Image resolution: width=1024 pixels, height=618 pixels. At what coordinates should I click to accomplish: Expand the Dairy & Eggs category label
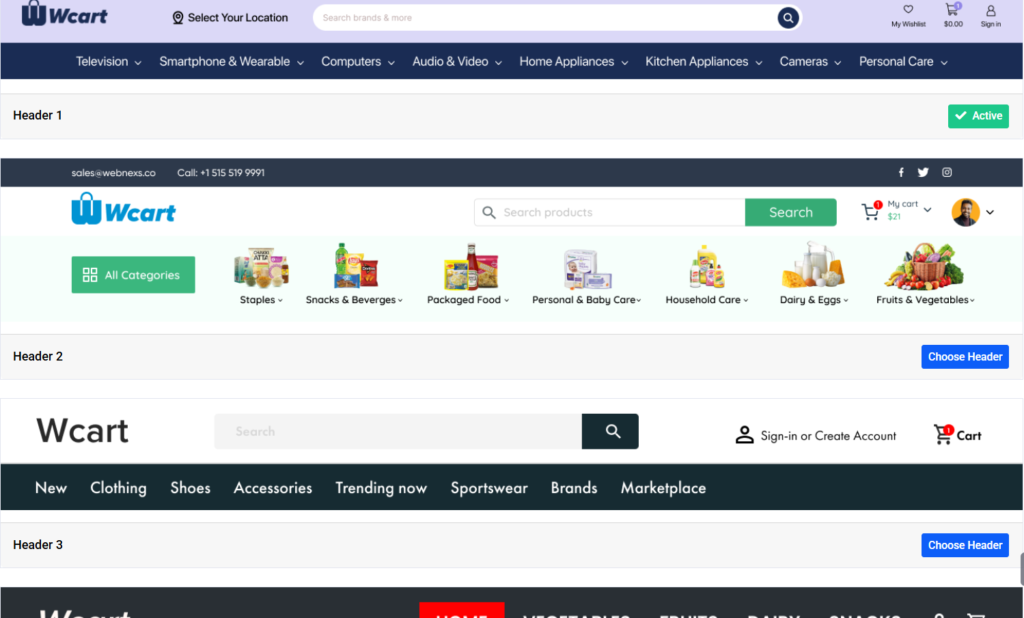[x=814, y=300]
